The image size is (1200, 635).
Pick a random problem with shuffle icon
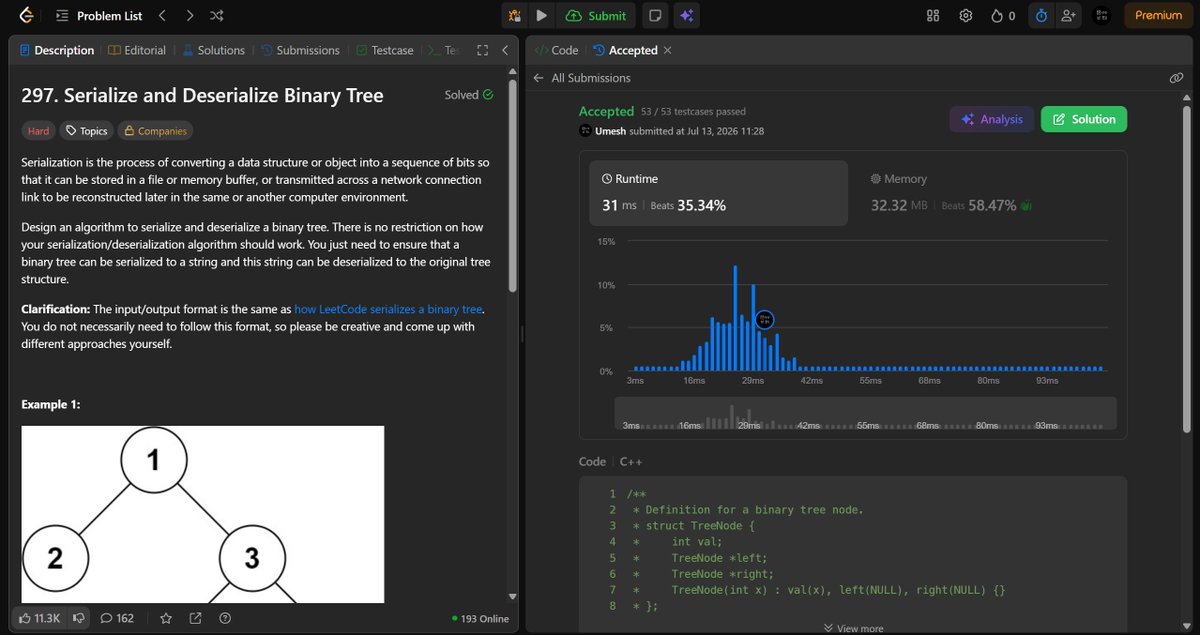pyautogui.click(x=217, y=15)
